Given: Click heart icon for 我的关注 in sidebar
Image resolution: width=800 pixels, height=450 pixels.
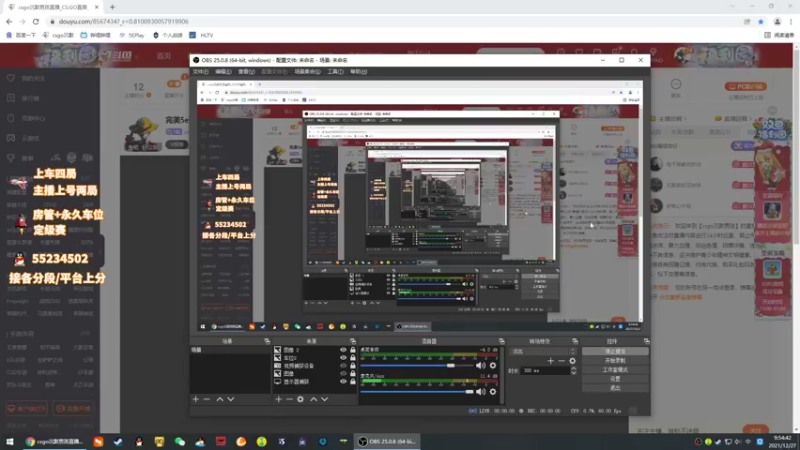Looking at the screenshot, I should 11,78.
